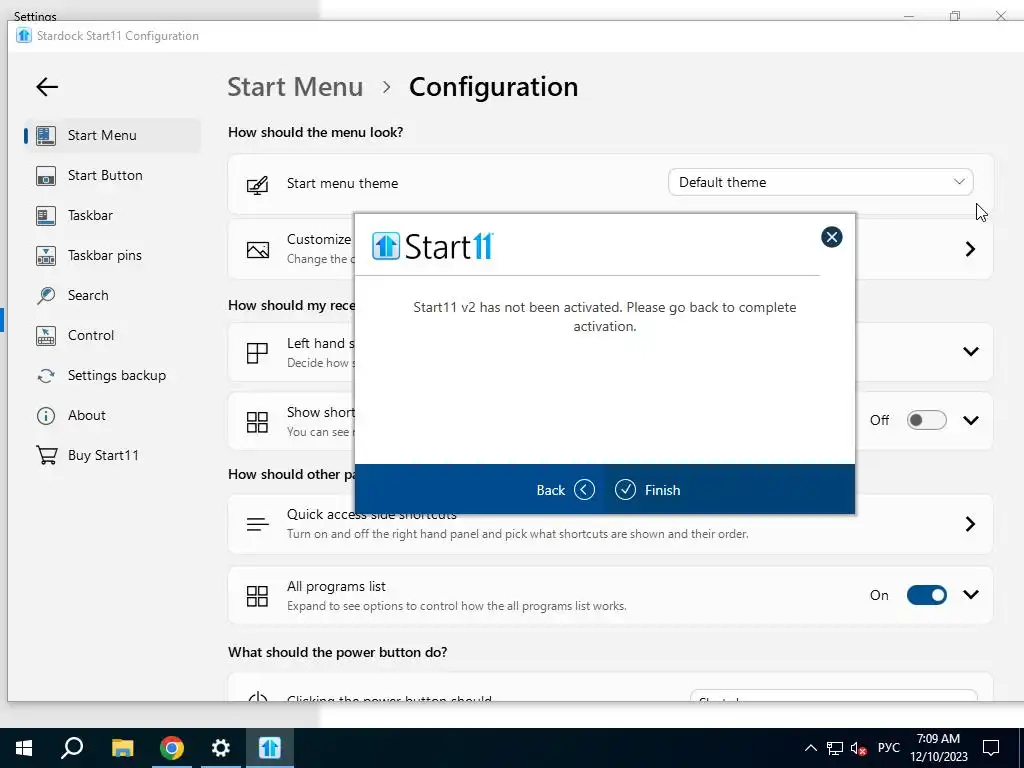Open the Start Menu sidebar section
1024x768 pixels.
(112, 135)
